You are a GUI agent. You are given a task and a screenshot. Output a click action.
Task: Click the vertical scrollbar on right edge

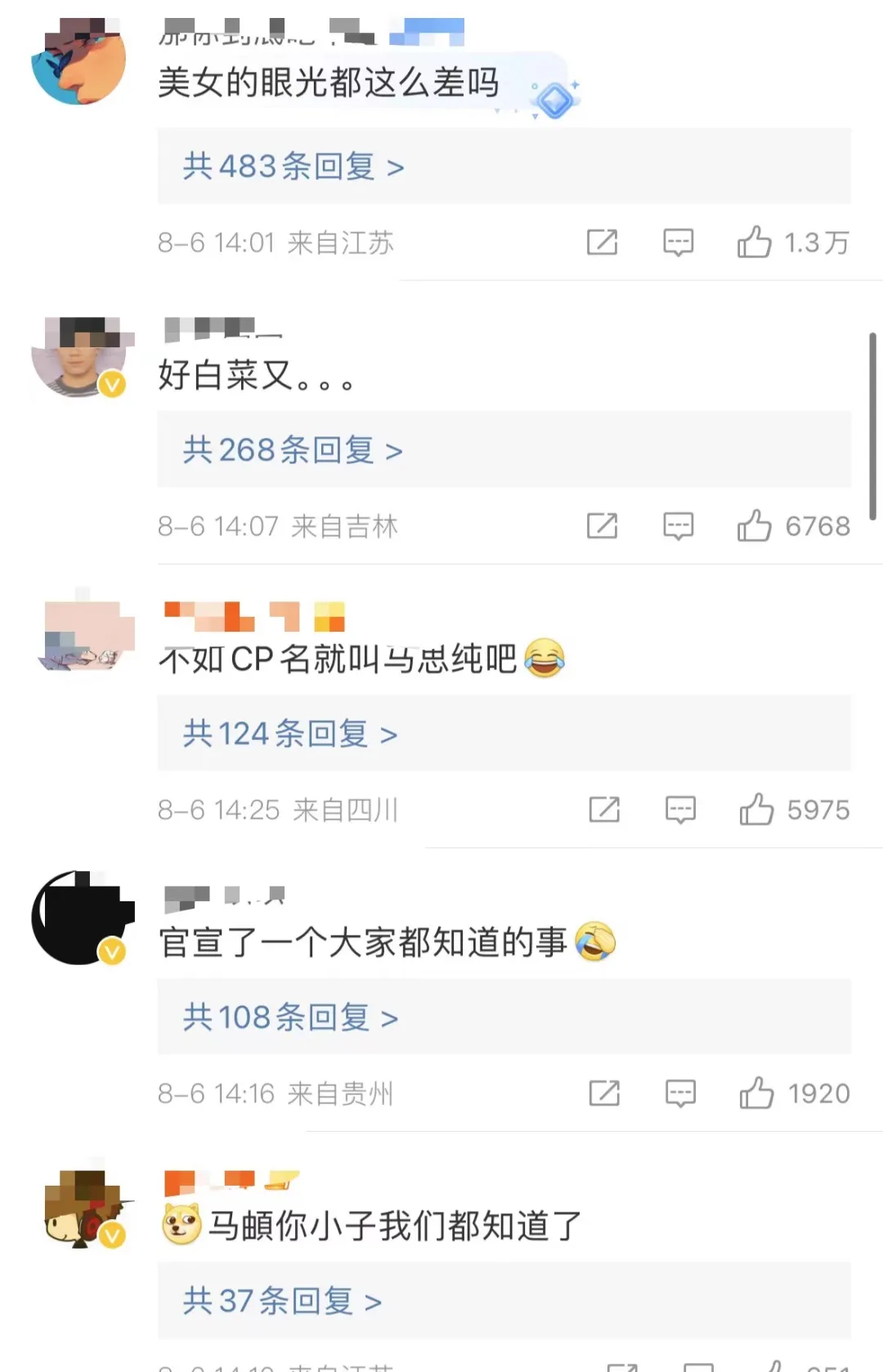coord(872,426)
